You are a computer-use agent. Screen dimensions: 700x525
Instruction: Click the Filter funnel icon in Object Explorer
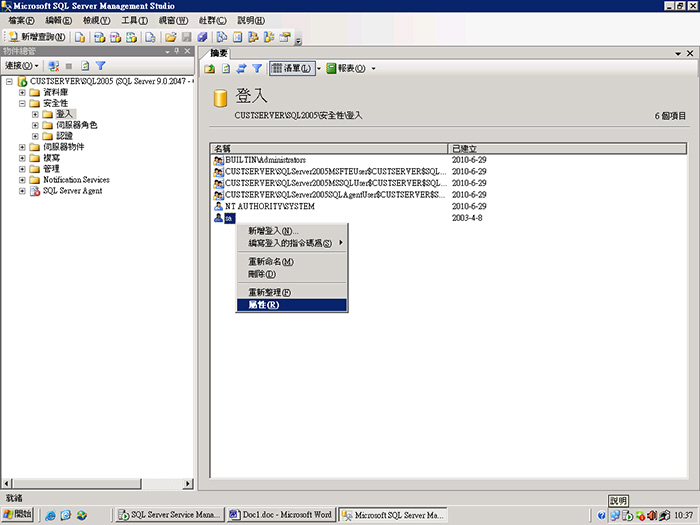coord(100,66)
